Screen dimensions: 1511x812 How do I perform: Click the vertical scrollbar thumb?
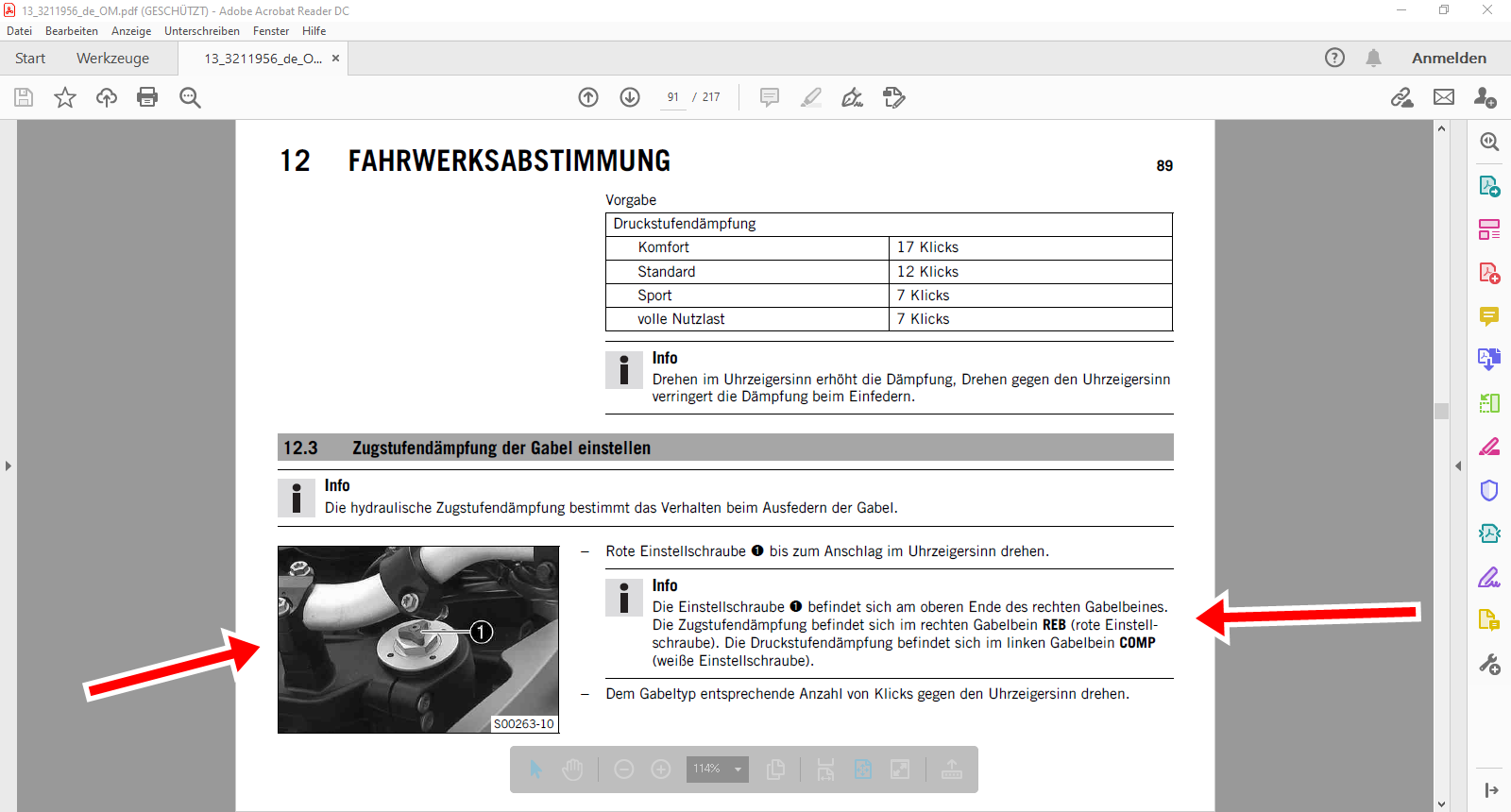[x=1441, y=411]
